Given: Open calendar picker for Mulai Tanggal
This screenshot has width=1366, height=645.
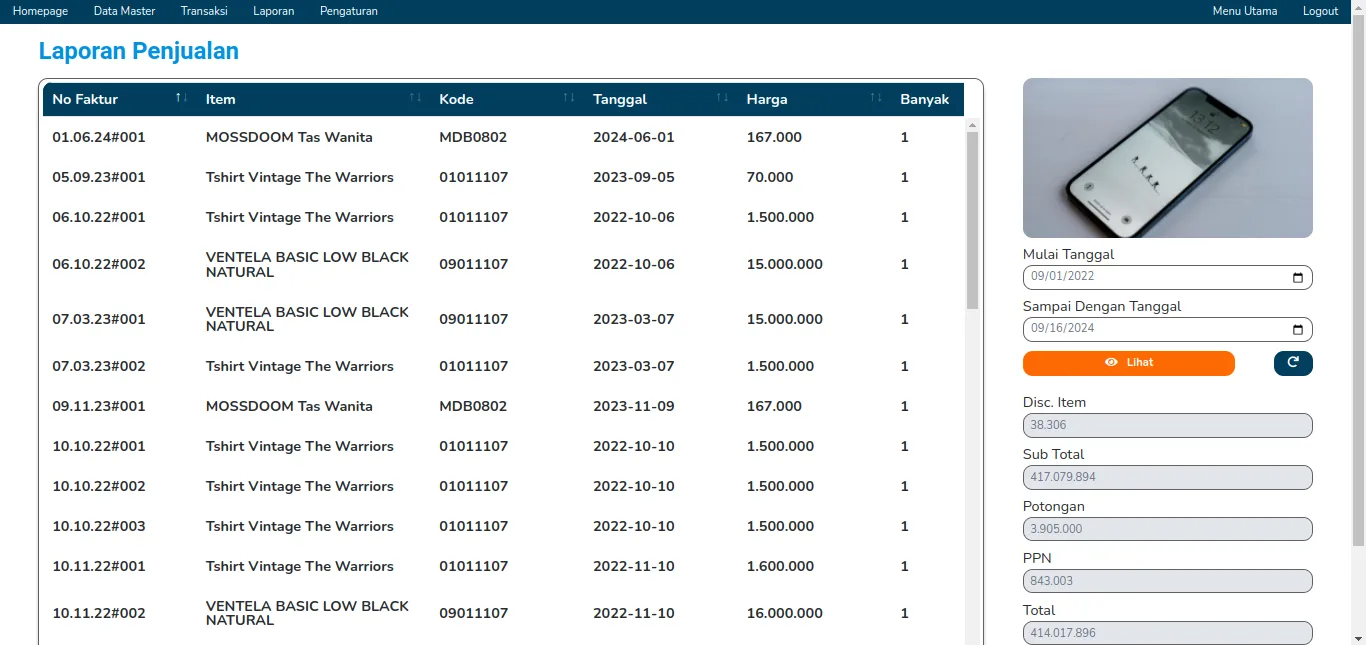Looking at the screenshot, I should coord(1297,277).
